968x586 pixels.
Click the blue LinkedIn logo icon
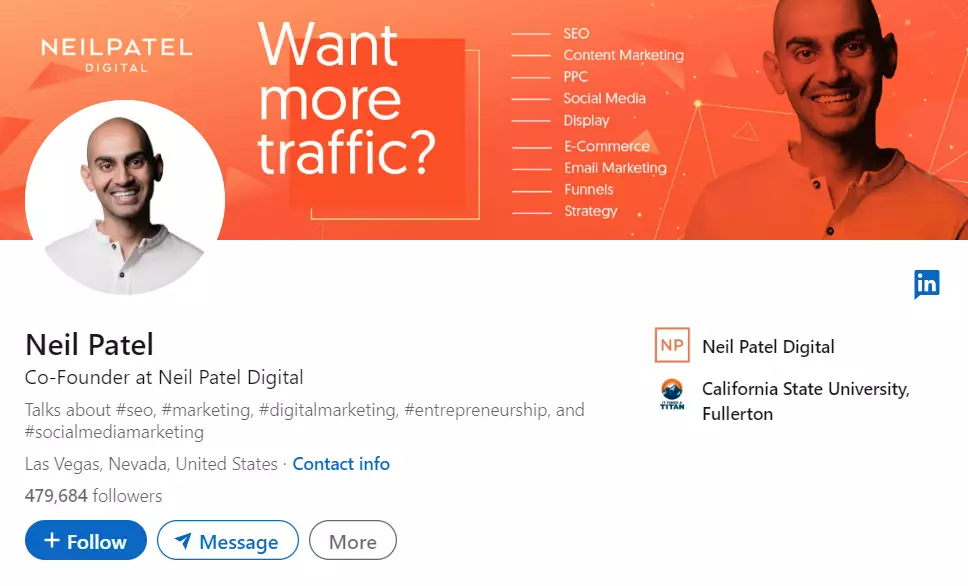point(926,284)
